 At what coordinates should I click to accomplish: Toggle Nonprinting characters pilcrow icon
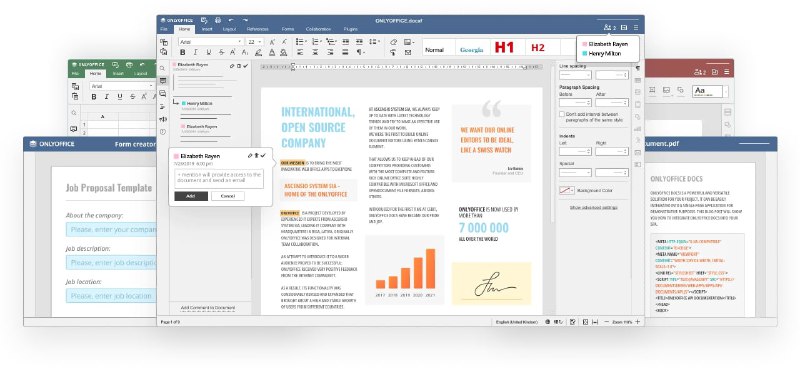pos(360,53)
